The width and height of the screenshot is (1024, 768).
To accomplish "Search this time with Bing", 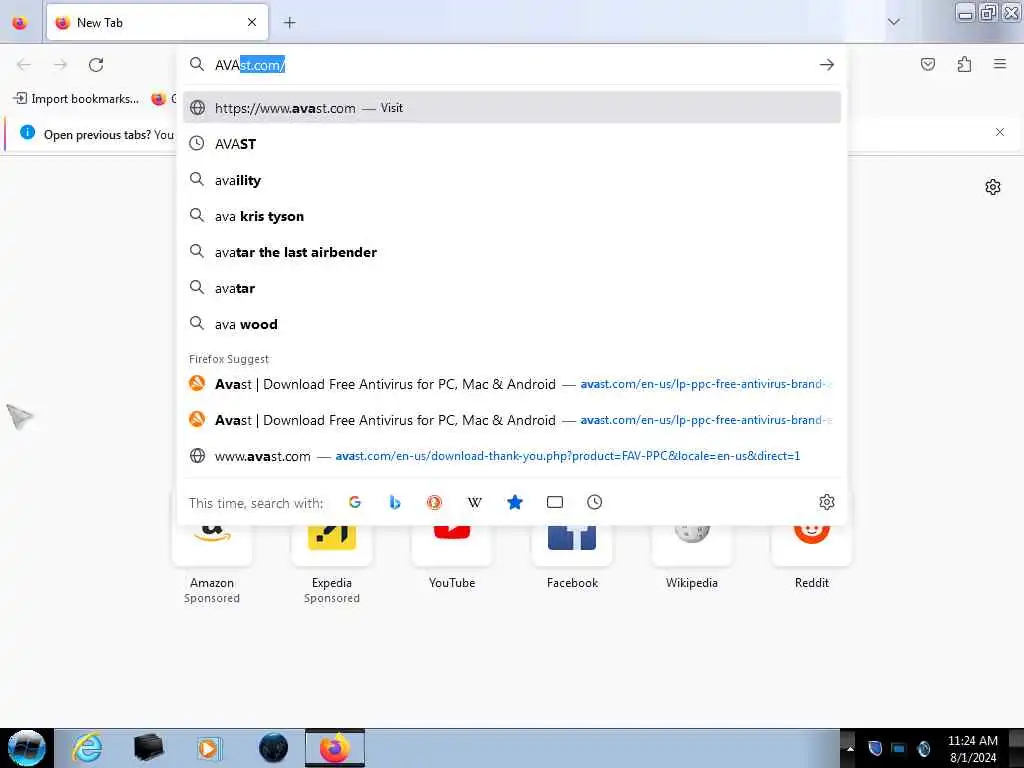I will click(394, 502).
